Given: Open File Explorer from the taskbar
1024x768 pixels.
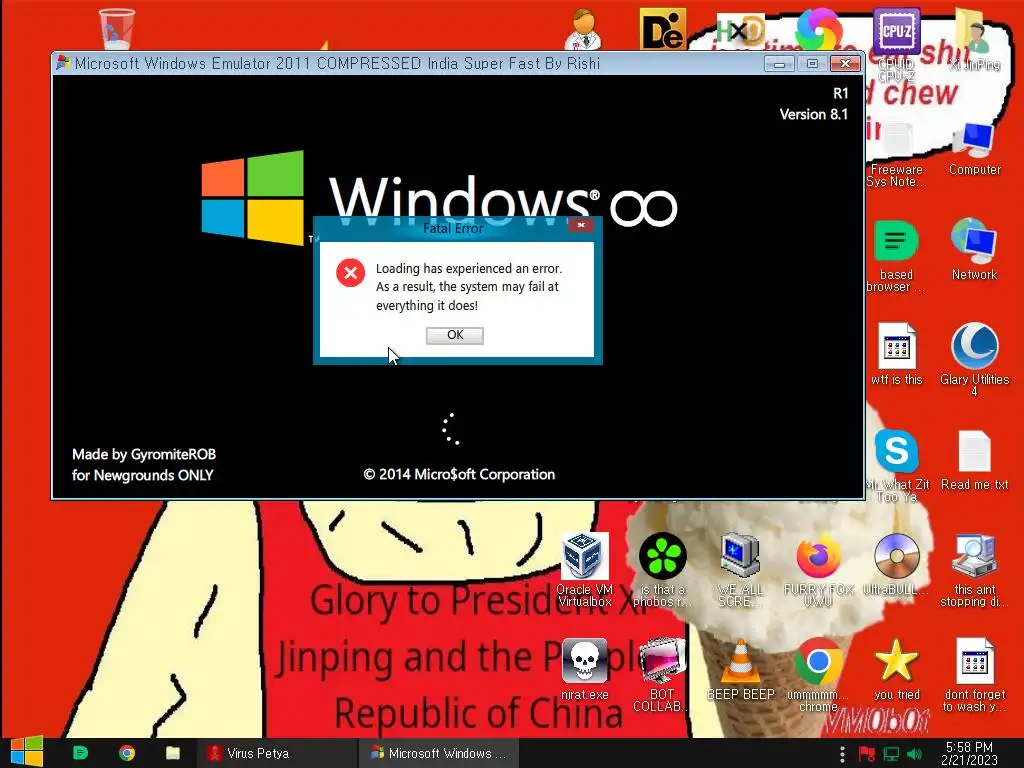Looking at the screenshot, I should 173,753.
